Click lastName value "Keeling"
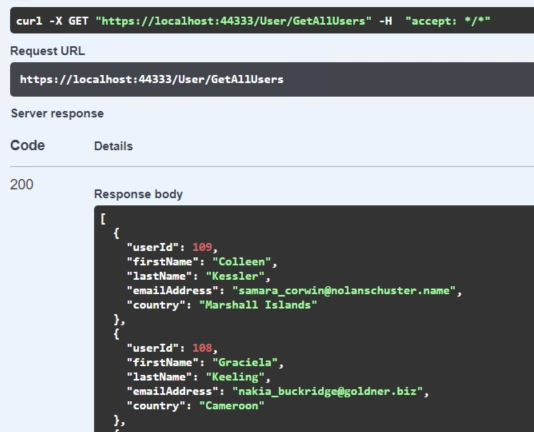534x432 pixels. 235,377
